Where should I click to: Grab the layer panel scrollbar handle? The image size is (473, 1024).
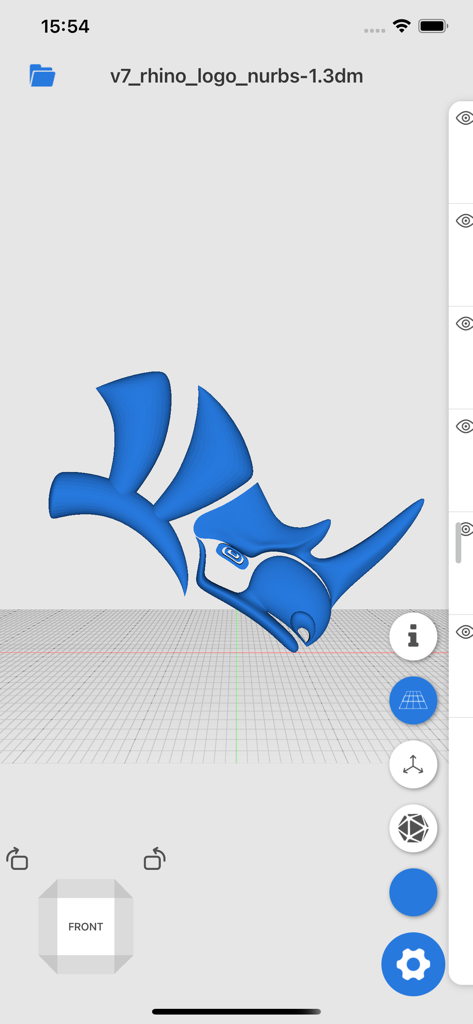(x=459, y=542)
